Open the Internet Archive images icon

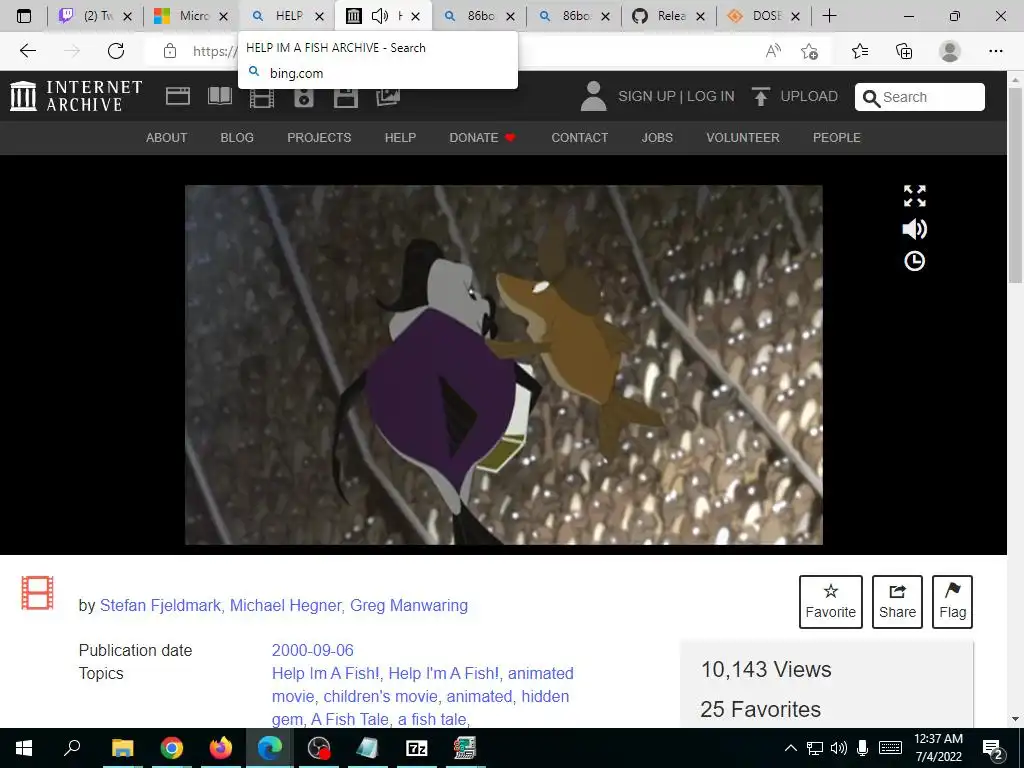(x=388, y=97)
